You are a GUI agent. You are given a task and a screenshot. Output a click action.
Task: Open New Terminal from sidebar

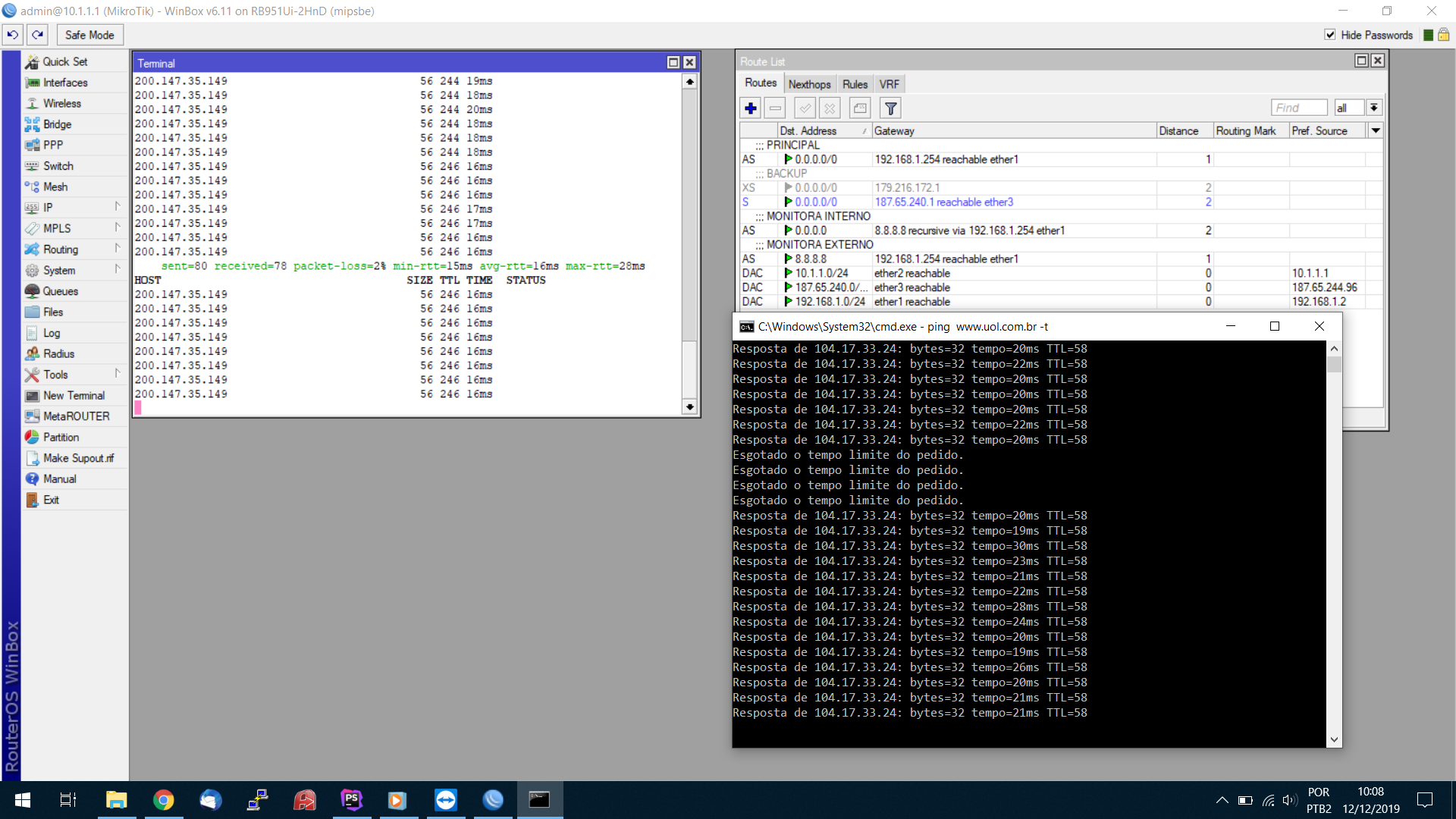(x=74, y=395)
